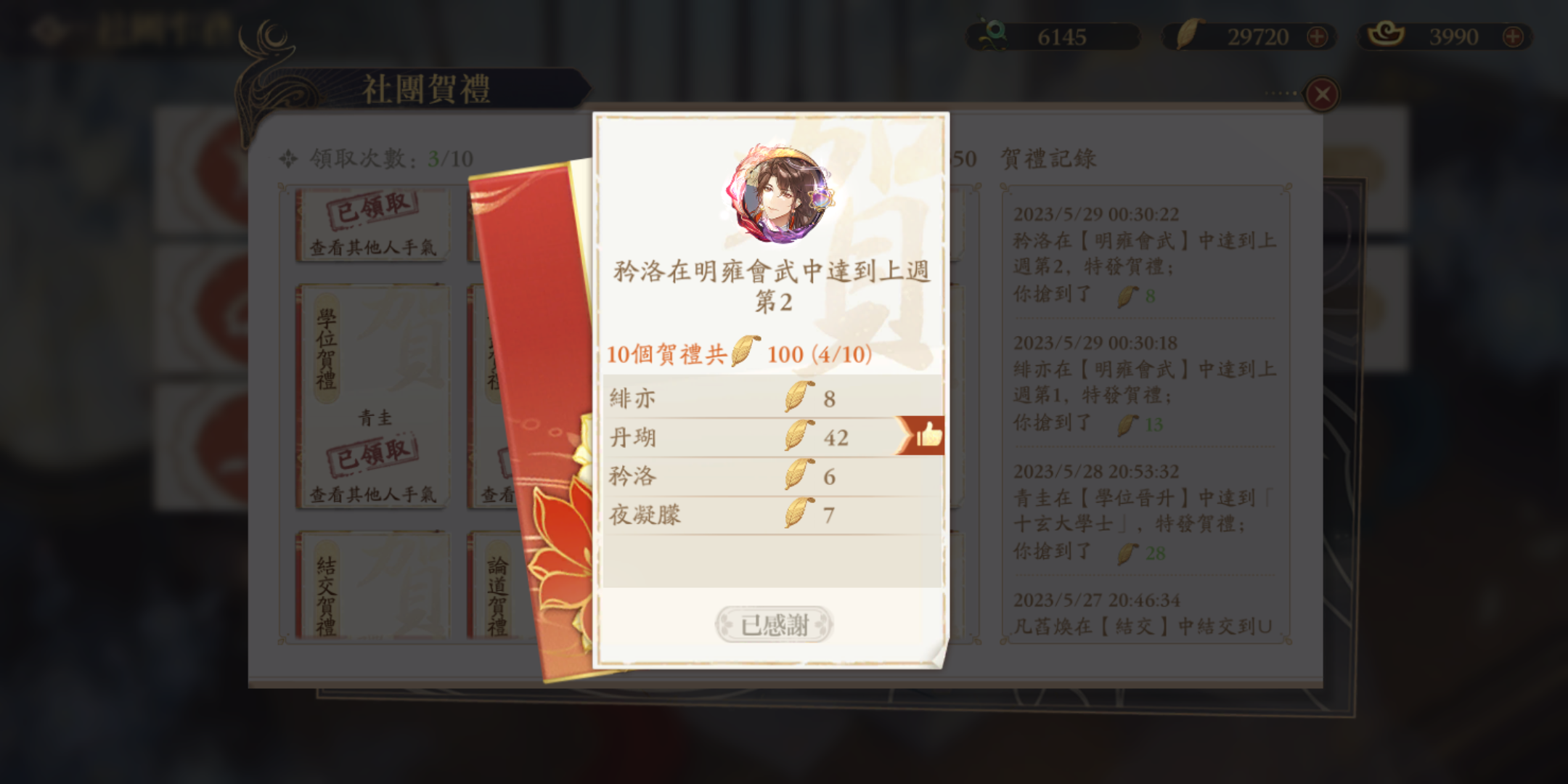Open 查看其他人手氣 under 青圭 gift
This screenshot has width=1568, height=784.
click(373, 494)
